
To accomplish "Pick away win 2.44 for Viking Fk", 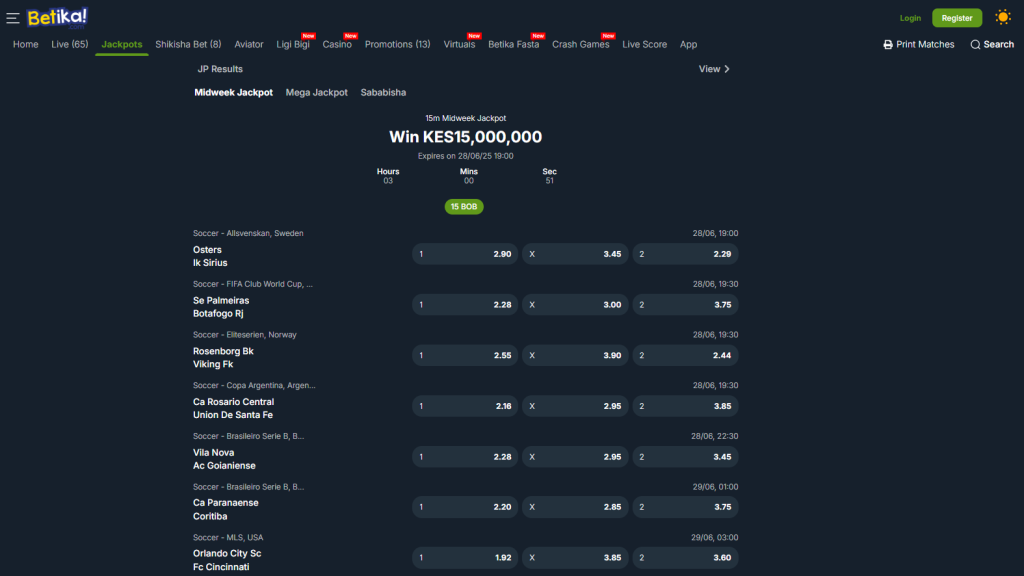I will click(x=685, y=355).
